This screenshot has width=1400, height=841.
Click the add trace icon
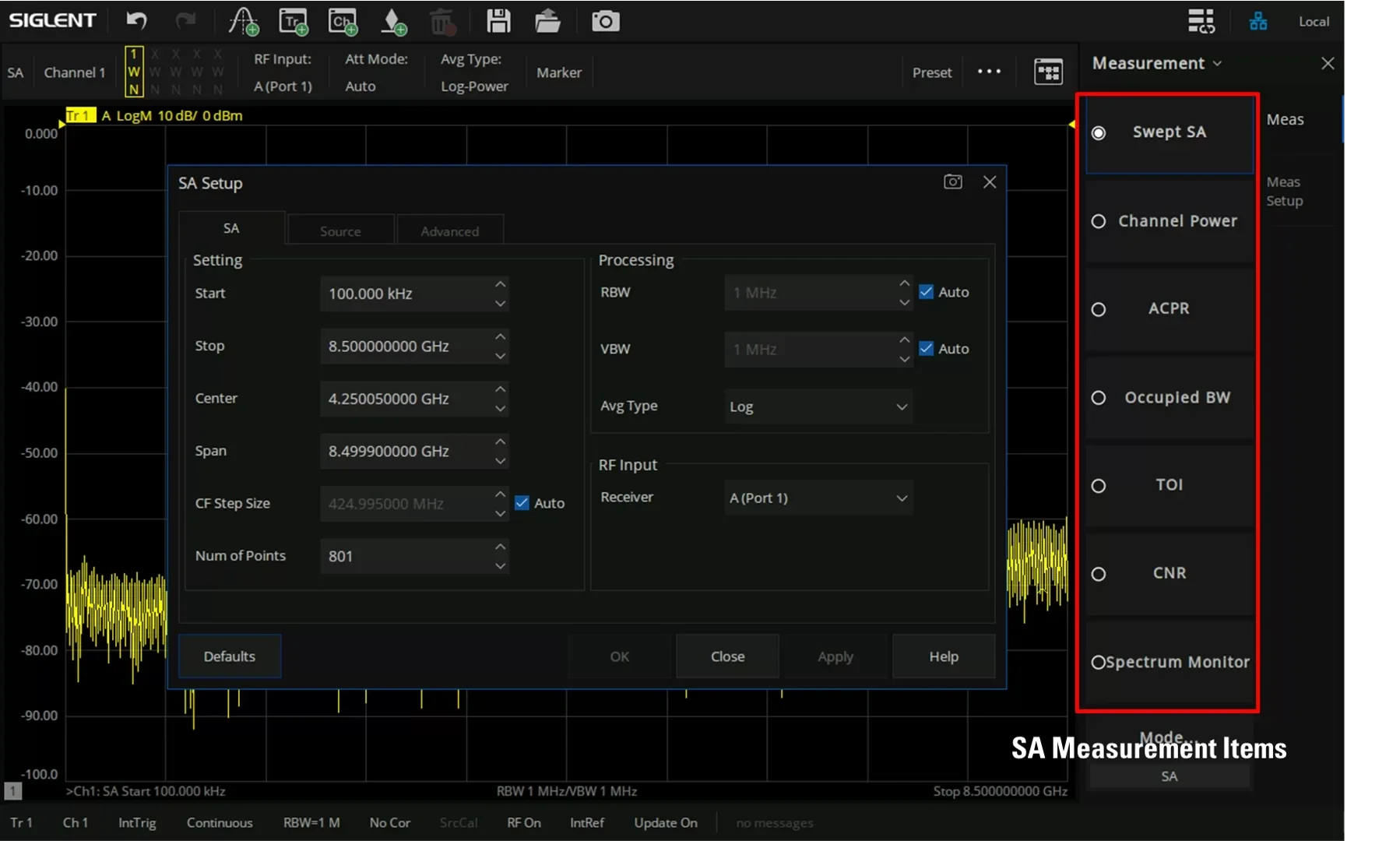point(294,21)
